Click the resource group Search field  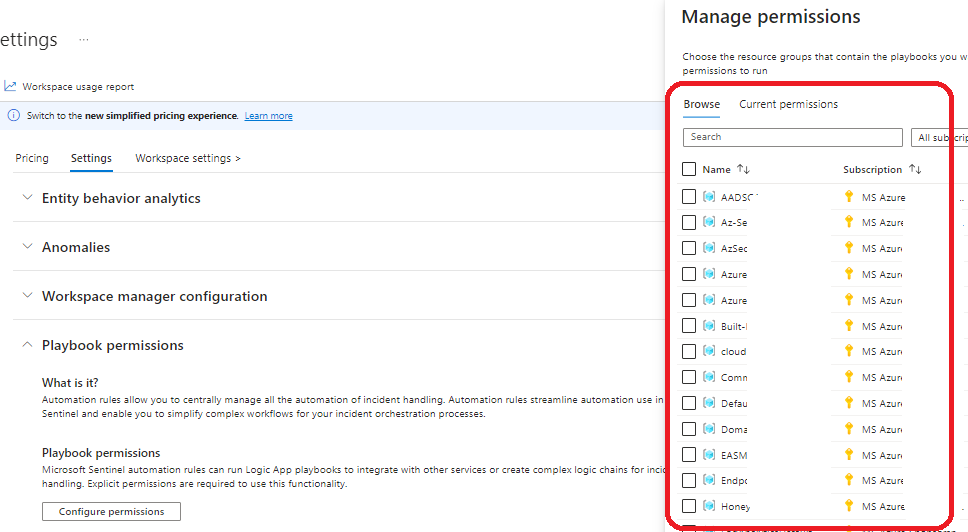coord(793,137)
